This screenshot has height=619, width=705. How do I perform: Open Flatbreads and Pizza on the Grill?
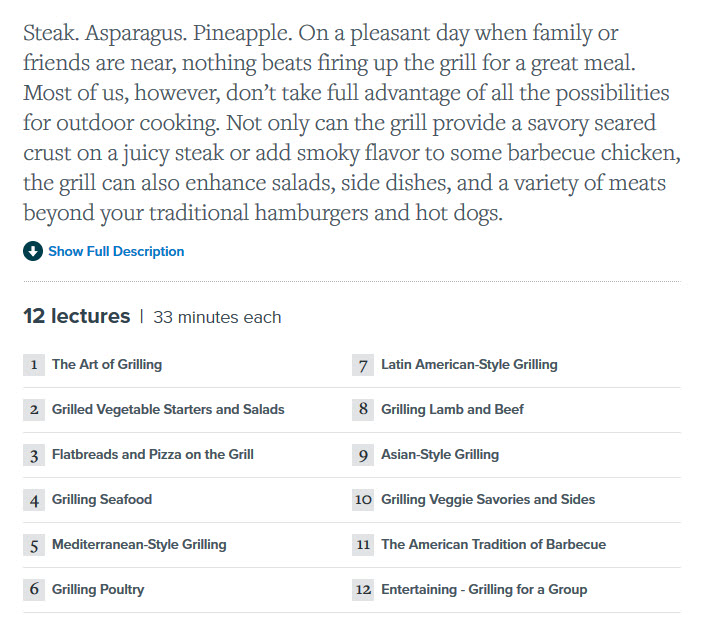pyautogui.click(x=153, y=454)
